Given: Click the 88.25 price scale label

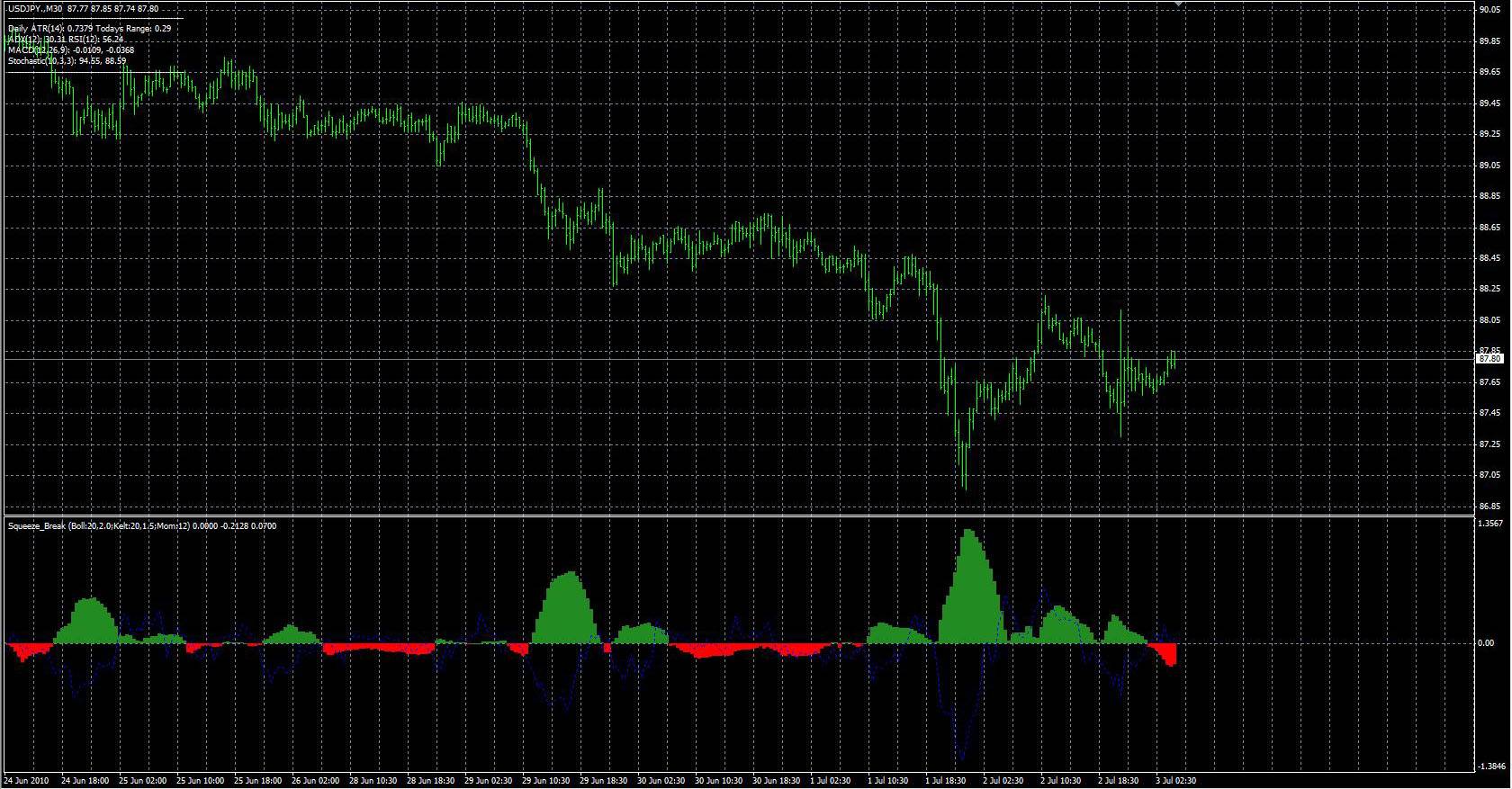Looking at the screenshot, I should click(x=1489, y=289).
